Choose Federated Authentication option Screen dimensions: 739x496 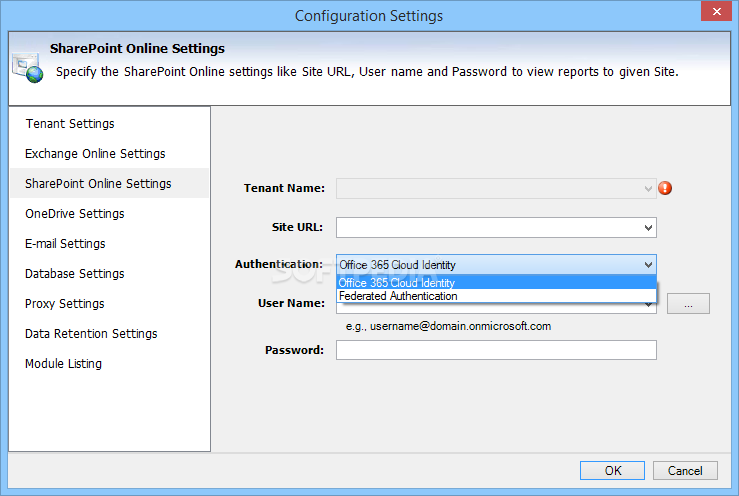coord(496,296)
